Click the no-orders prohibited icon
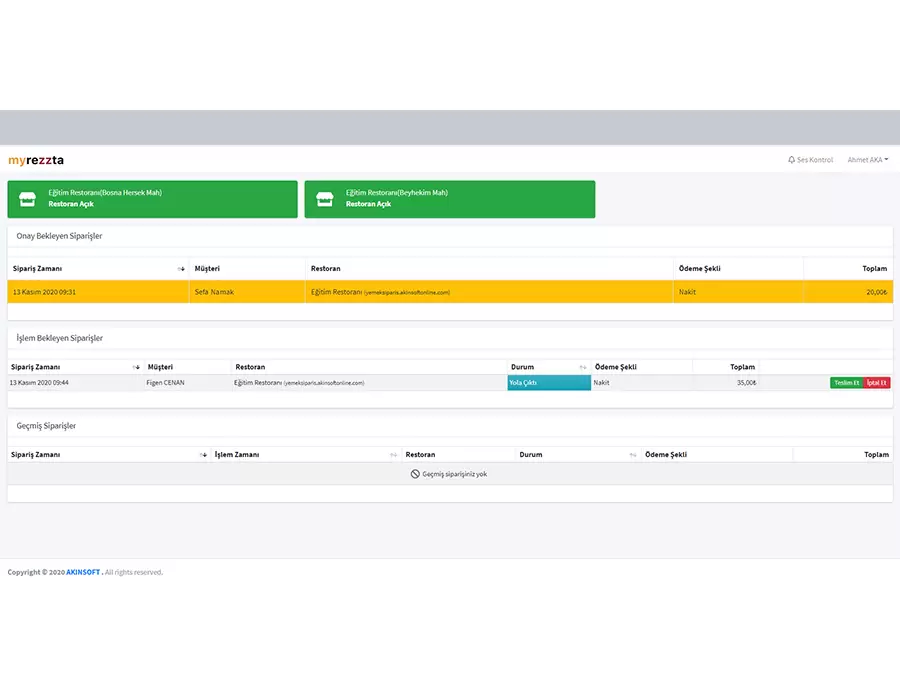 point(415,474)
